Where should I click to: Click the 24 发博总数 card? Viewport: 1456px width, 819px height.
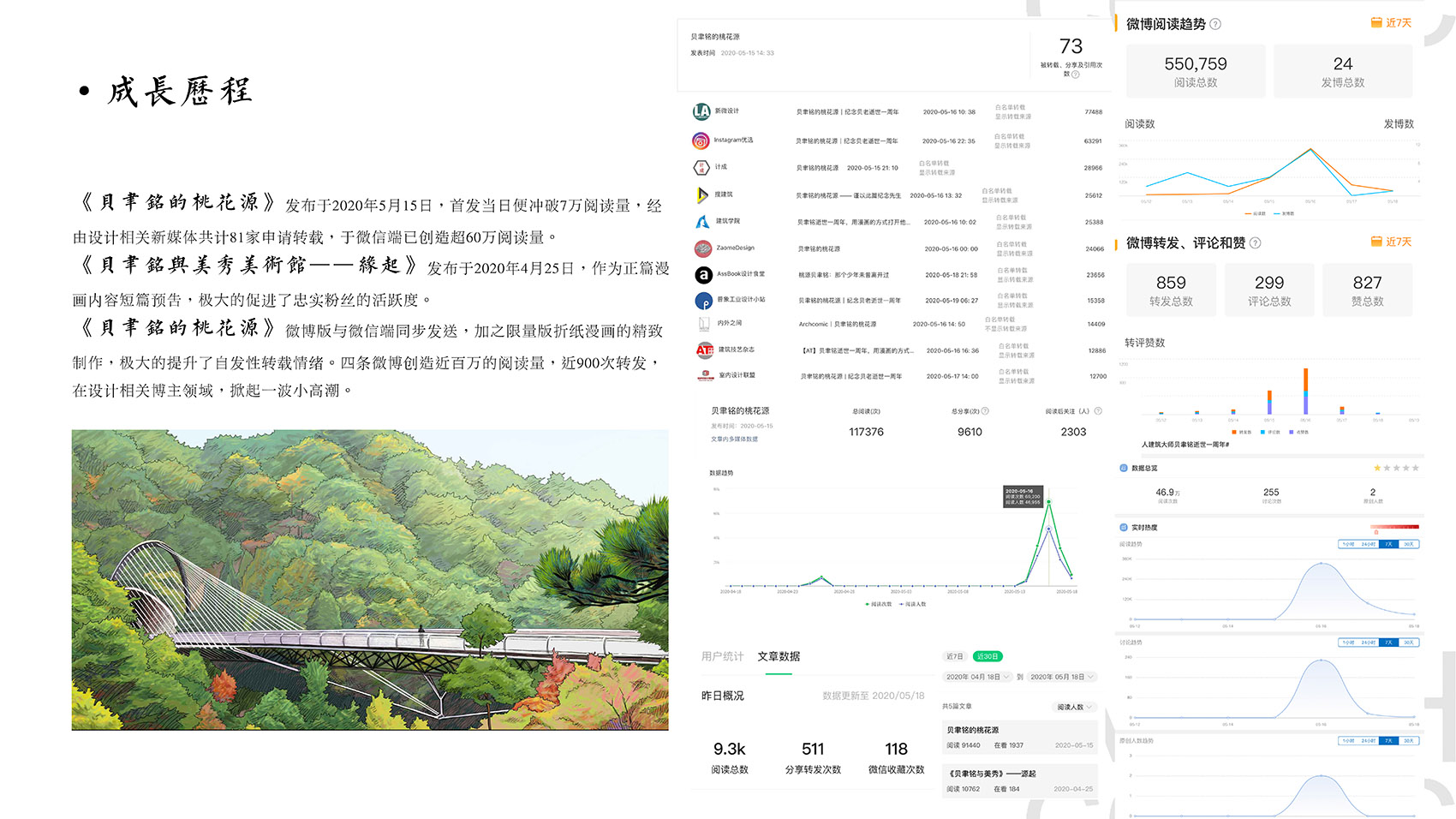click(1343, 71)
